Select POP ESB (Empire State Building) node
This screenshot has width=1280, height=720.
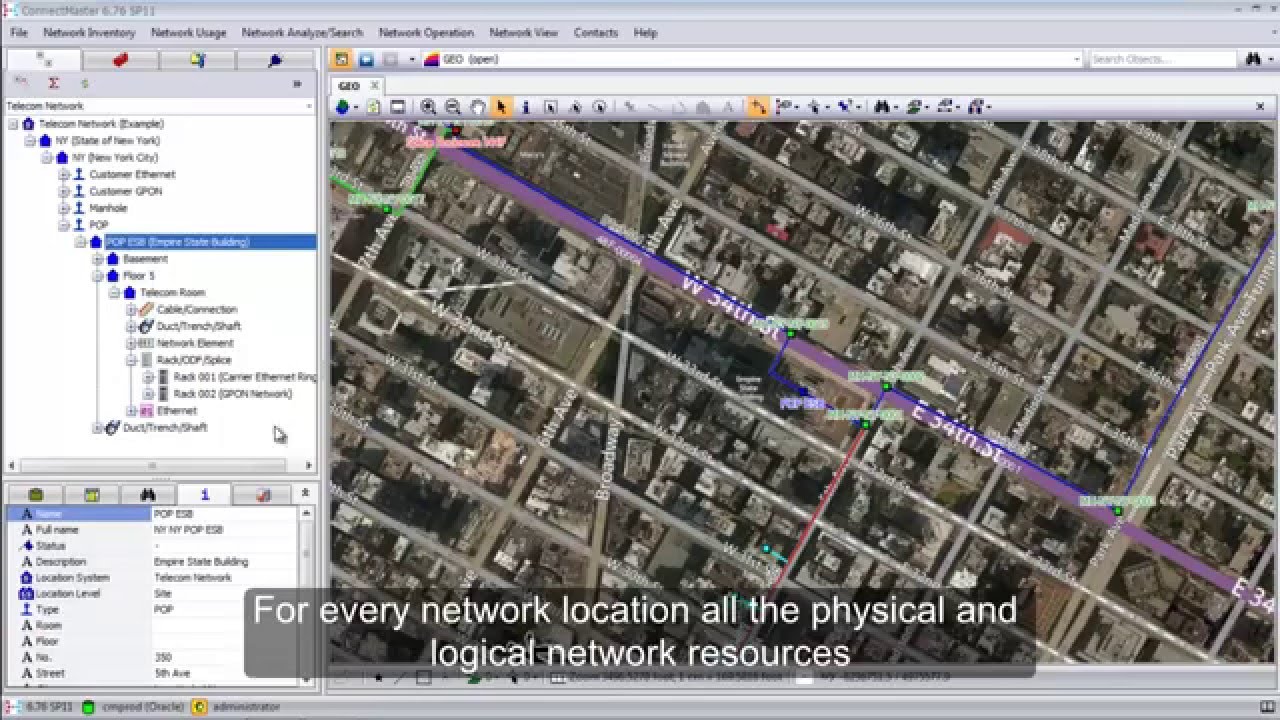tap(178, 242)
